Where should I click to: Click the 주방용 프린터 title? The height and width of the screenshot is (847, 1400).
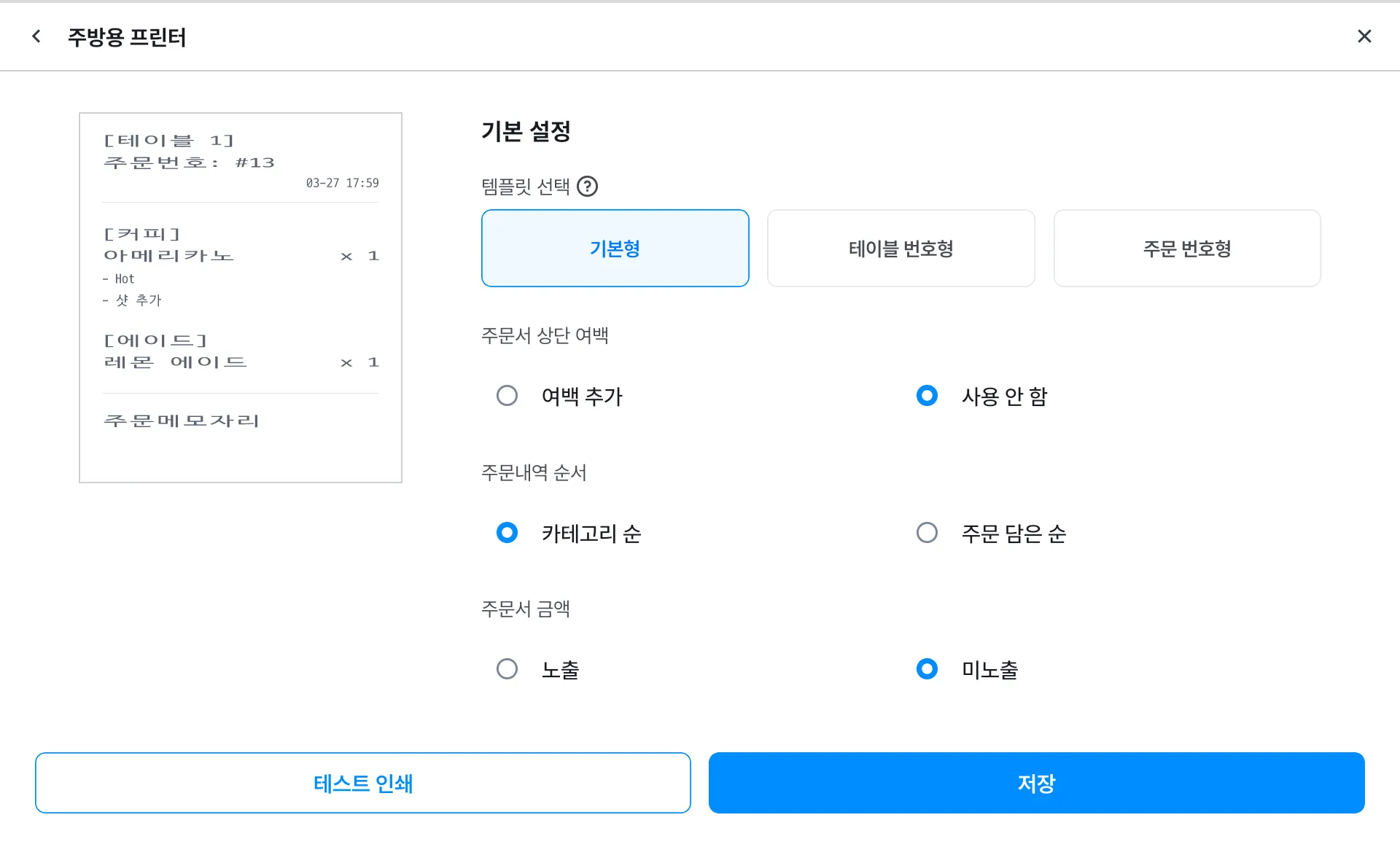pos(127,37)
